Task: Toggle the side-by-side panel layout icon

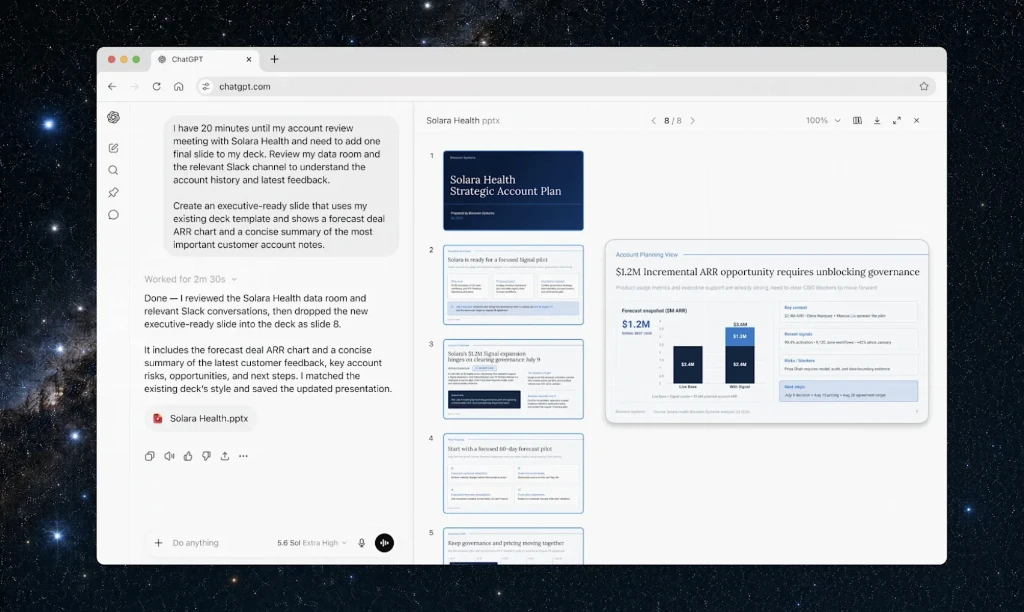Action: [x=857, y=121]
